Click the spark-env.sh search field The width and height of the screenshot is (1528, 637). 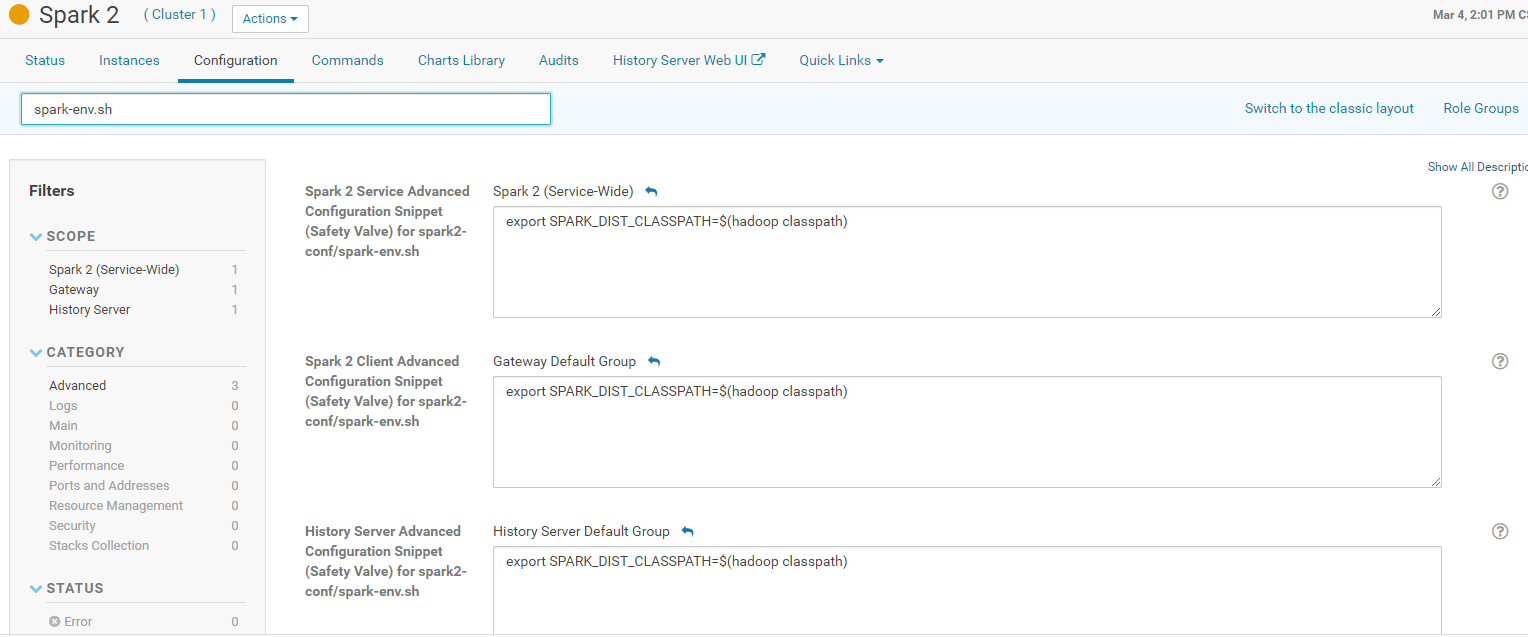coord(286,109)
